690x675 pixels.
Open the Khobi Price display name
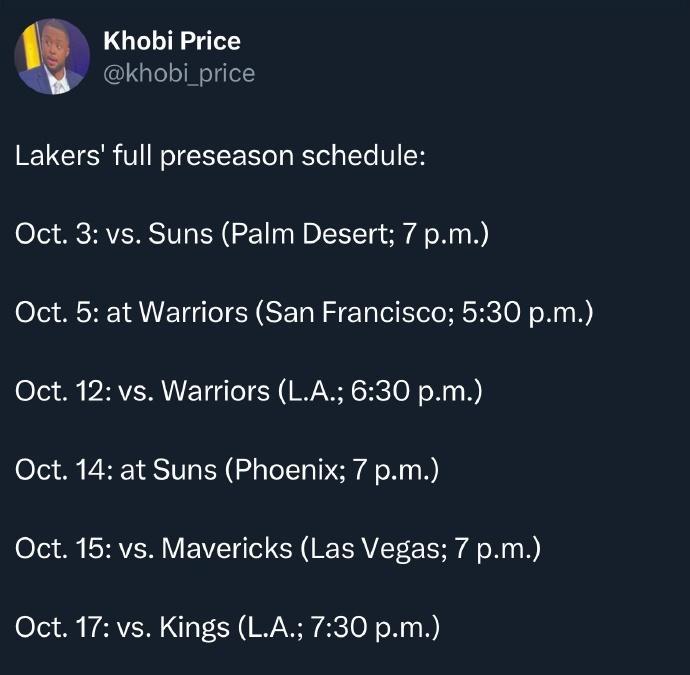pyautogui.click(x=172, y=42)
